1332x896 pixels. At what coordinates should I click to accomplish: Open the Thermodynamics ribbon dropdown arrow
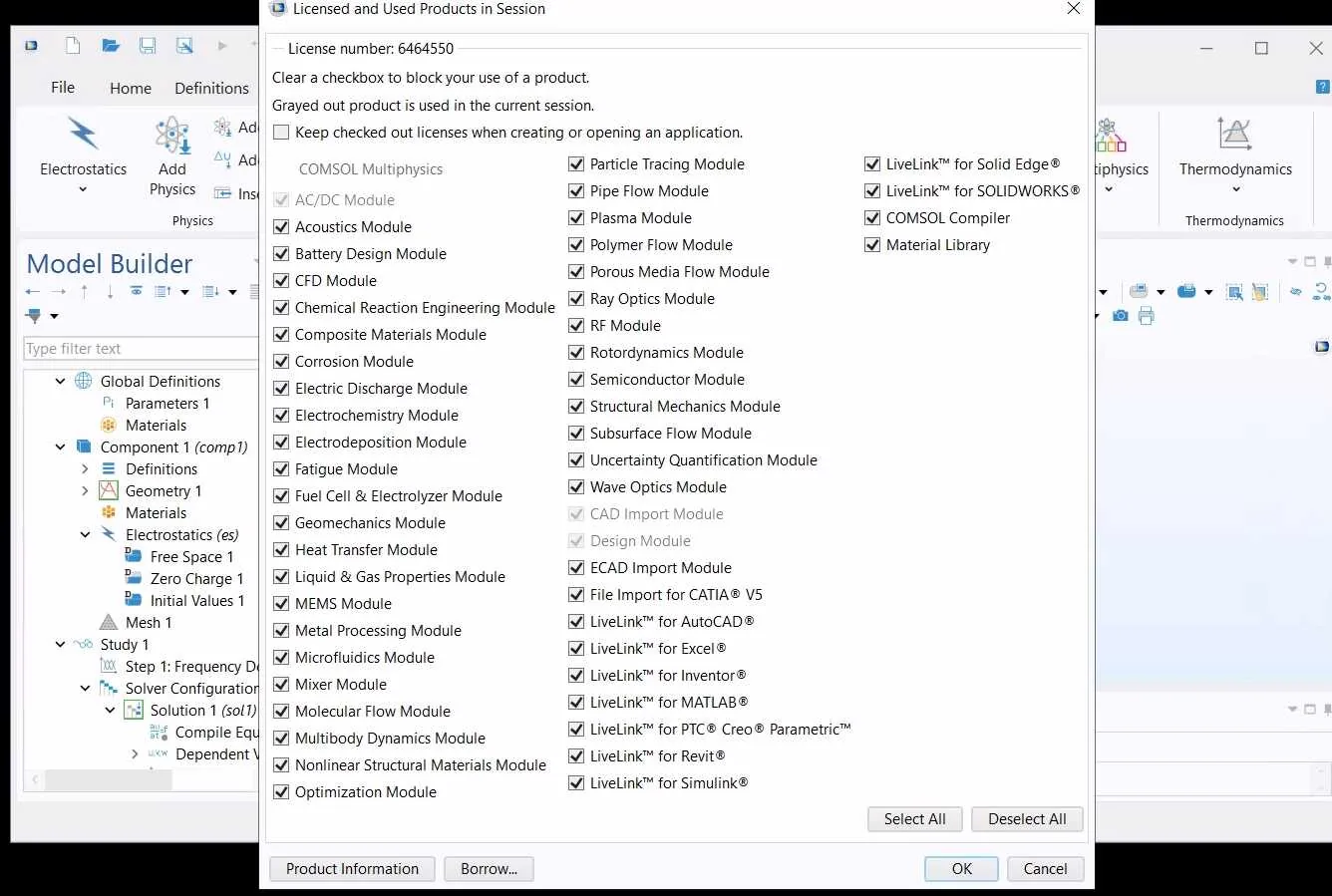tap(1235, 189)
